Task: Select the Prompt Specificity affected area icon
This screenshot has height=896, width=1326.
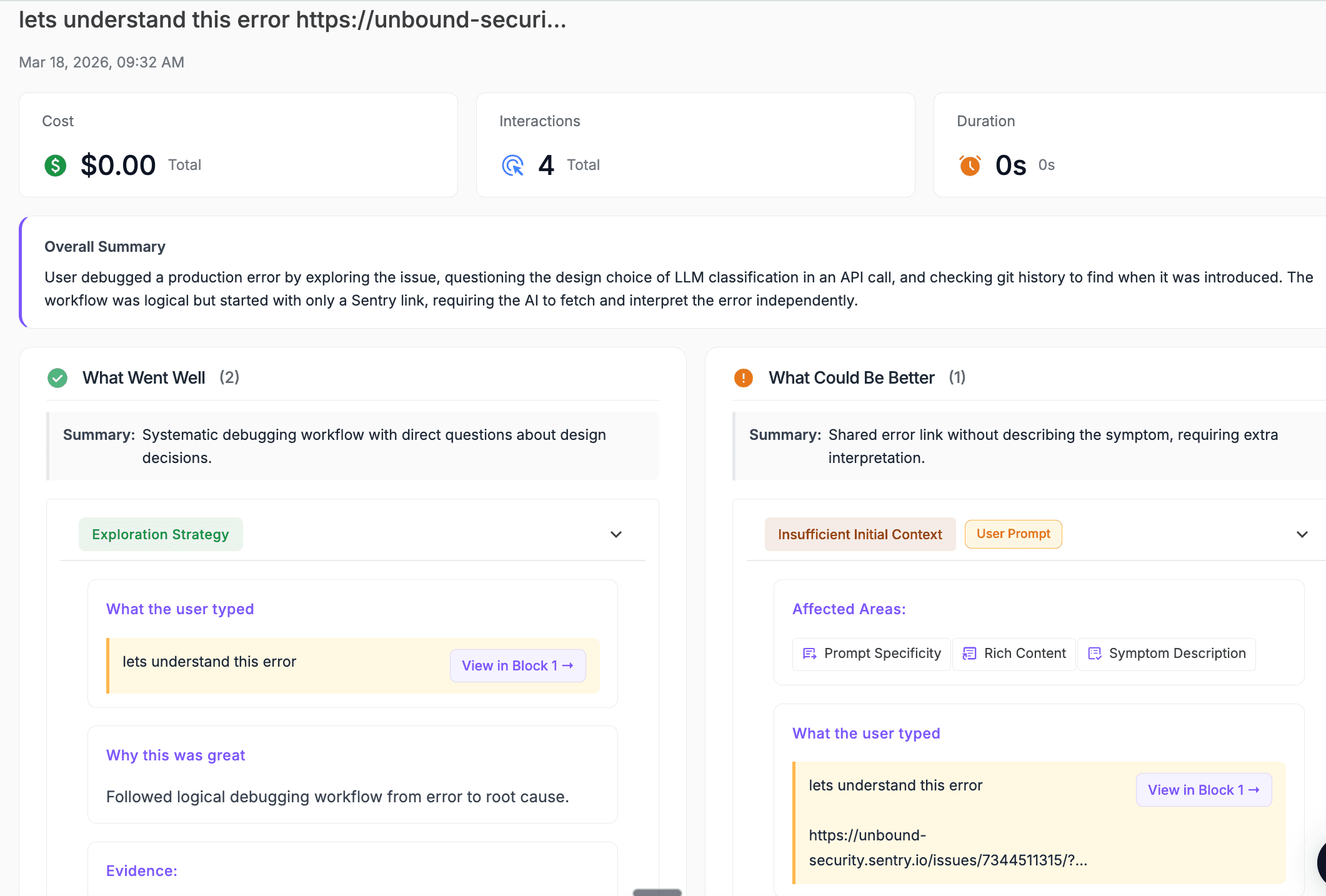Action: 810,654
